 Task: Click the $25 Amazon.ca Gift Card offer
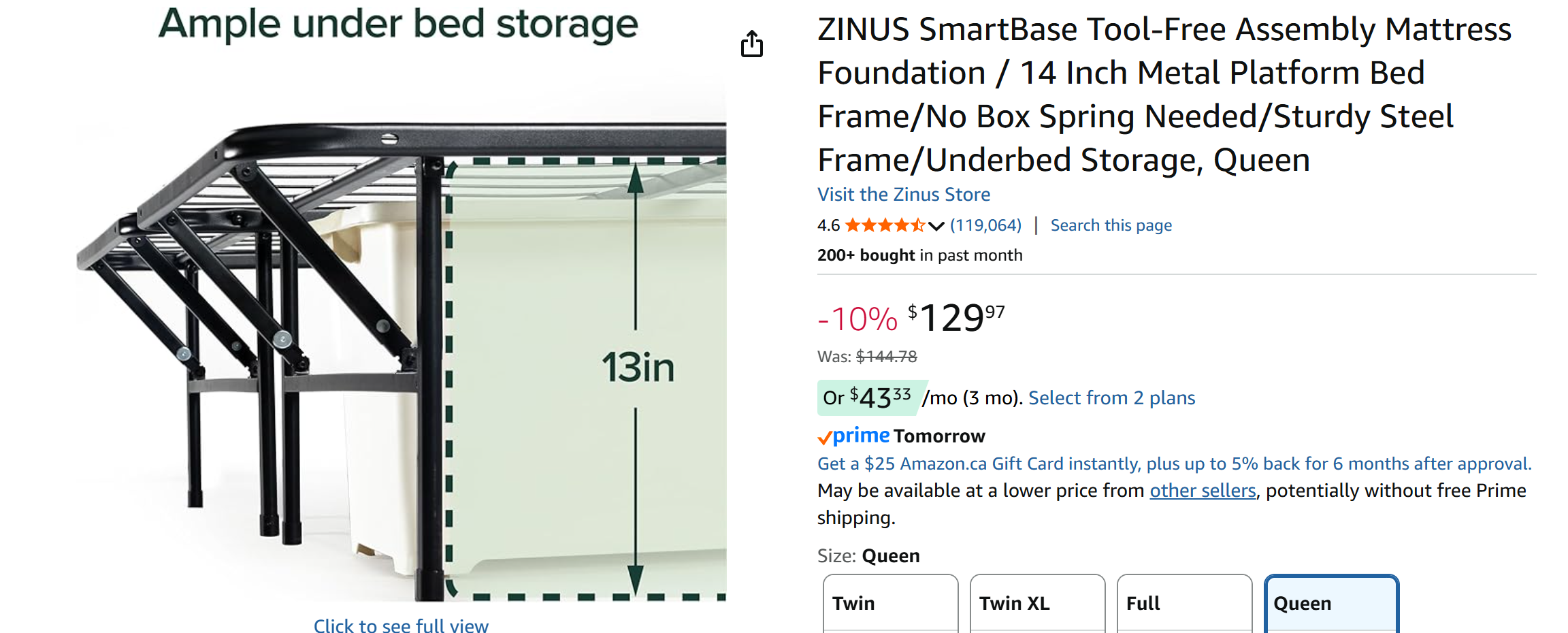(x=1174, y=464)
